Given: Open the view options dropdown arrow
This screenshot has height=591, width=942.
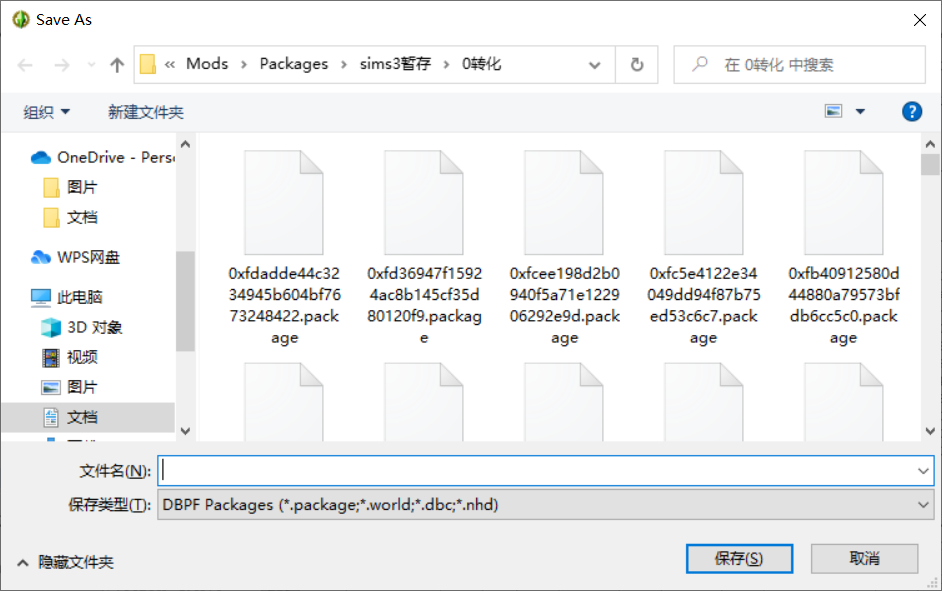Looking at the screenshot, I should click(x=860, y=111).
